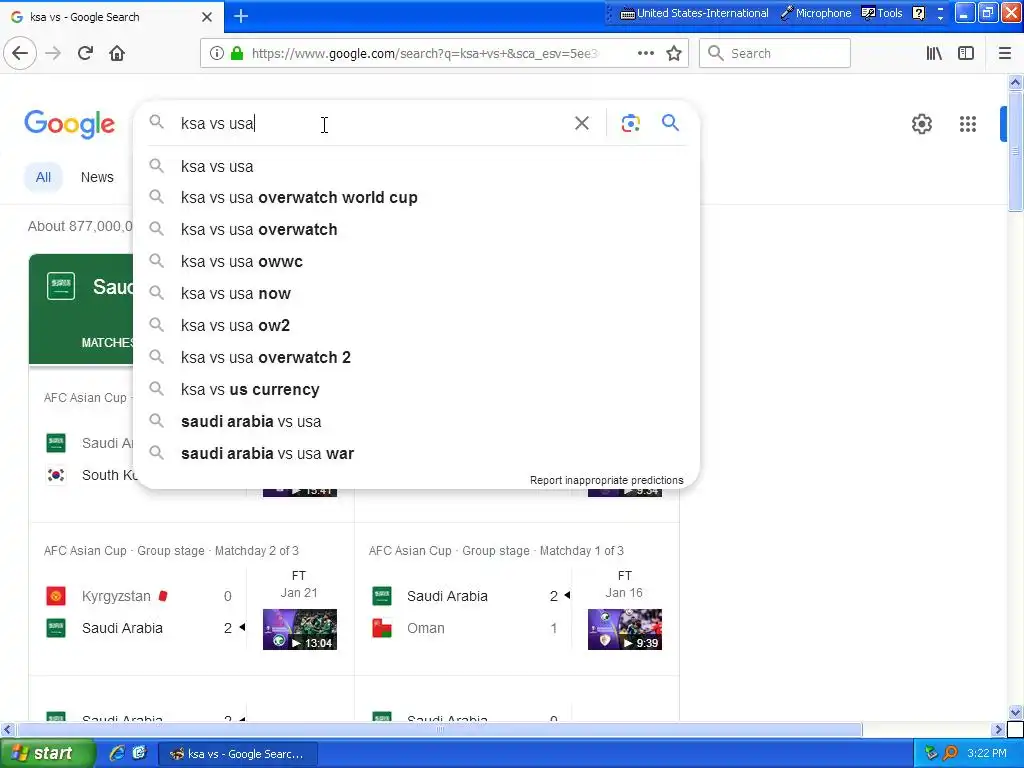This screenshot has width=1024, height=768.
Task: Click the second quick launch browser icon
Action: pos(139,753)
